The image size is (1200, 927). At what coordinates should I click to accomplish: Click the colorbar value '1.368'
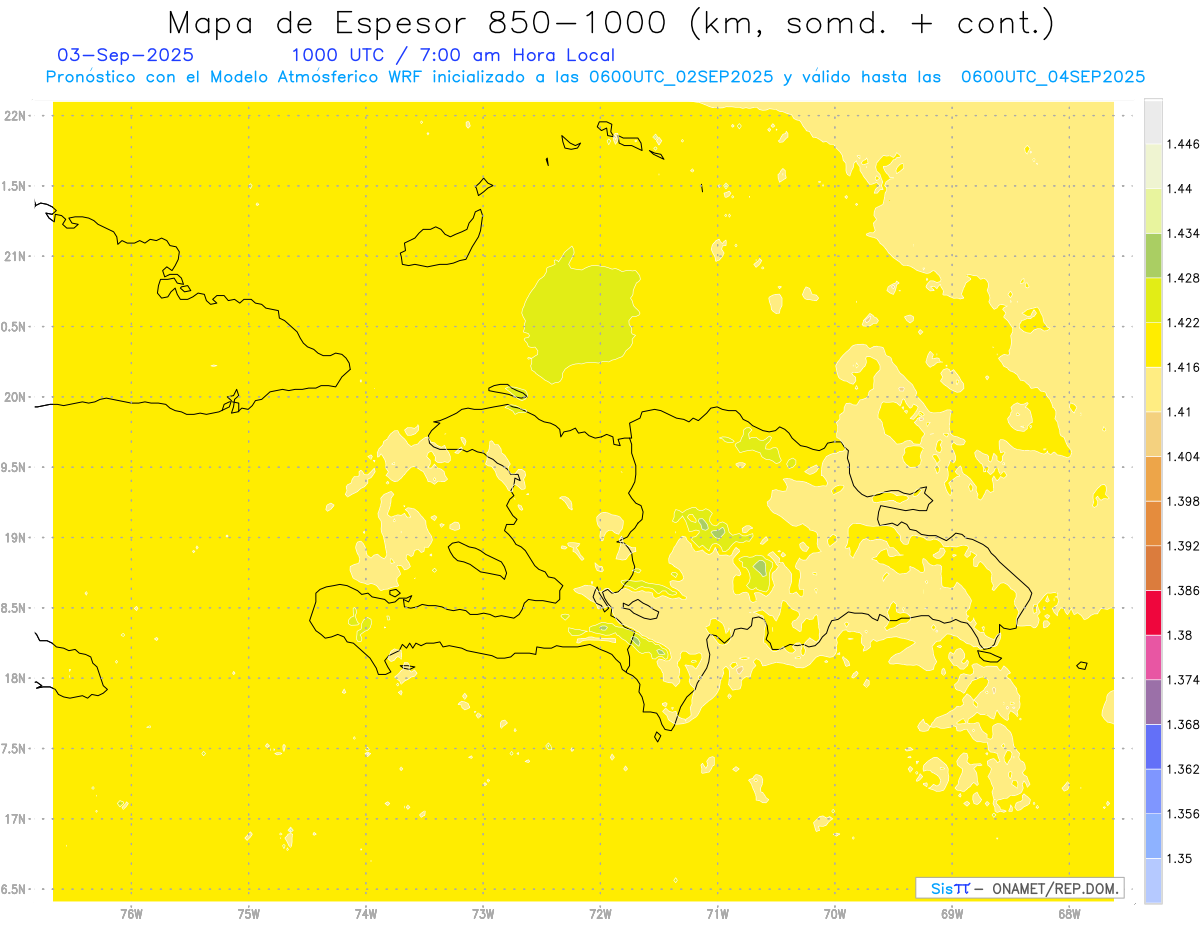[1183, 724]
